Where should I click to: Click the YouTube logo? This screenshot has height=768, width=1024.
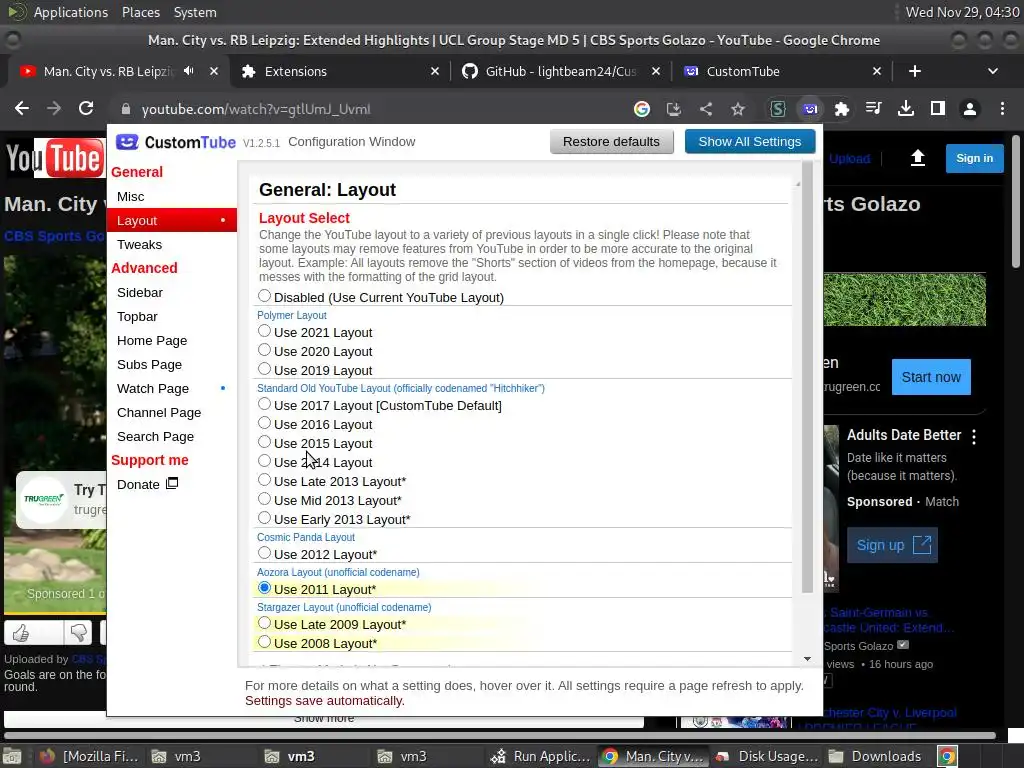pos(54,158)
